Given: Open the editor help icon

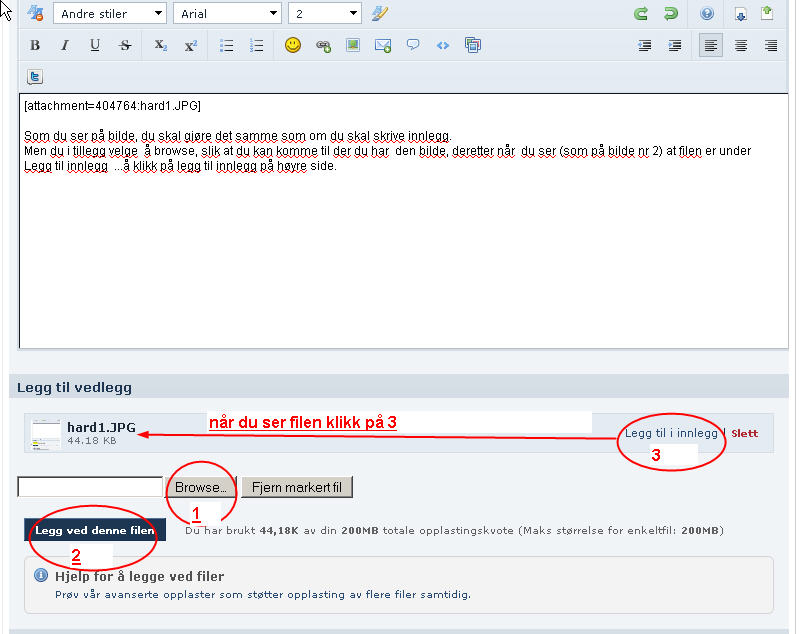Looking at the screenshot, I should [707, 13].
